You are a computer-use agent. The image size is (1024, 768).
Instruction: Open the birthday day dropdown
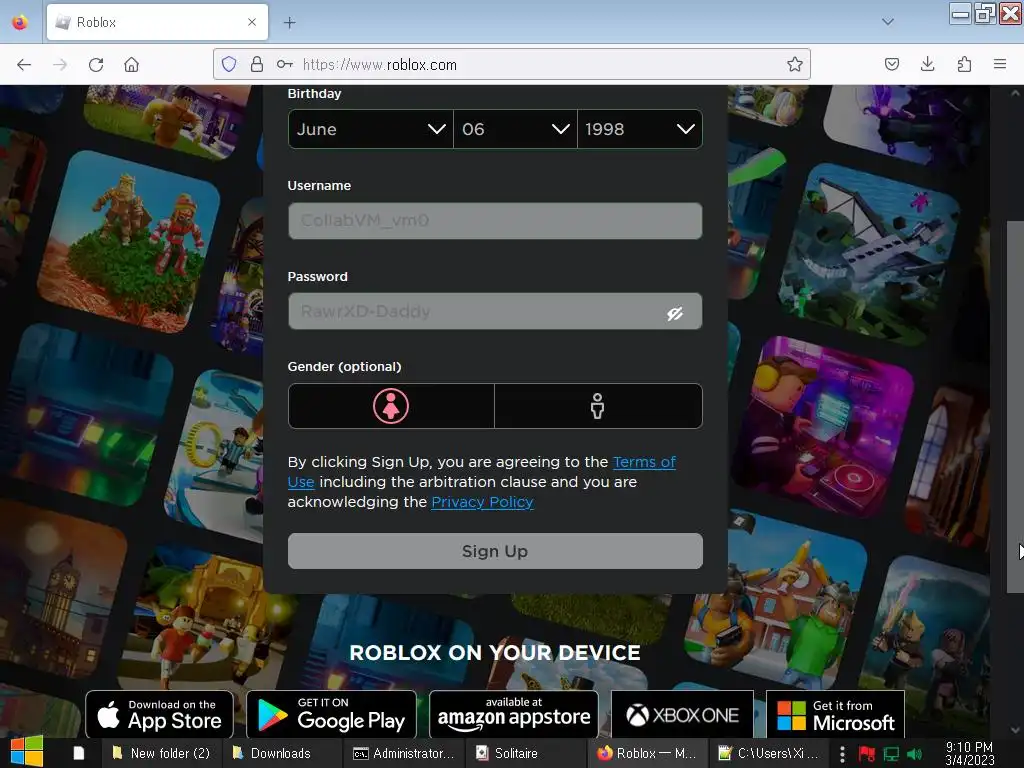(515, 129)
